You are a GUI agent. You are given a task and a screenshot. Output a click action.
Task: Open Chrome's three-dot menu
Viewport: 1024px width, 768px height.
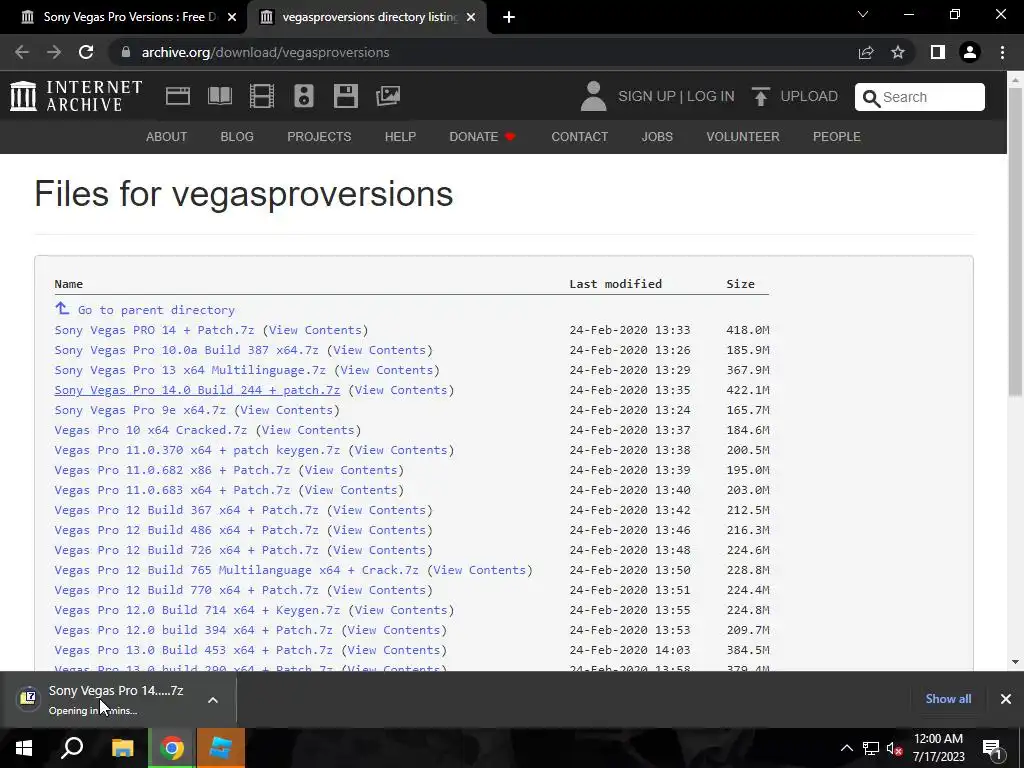point(1002,52)
